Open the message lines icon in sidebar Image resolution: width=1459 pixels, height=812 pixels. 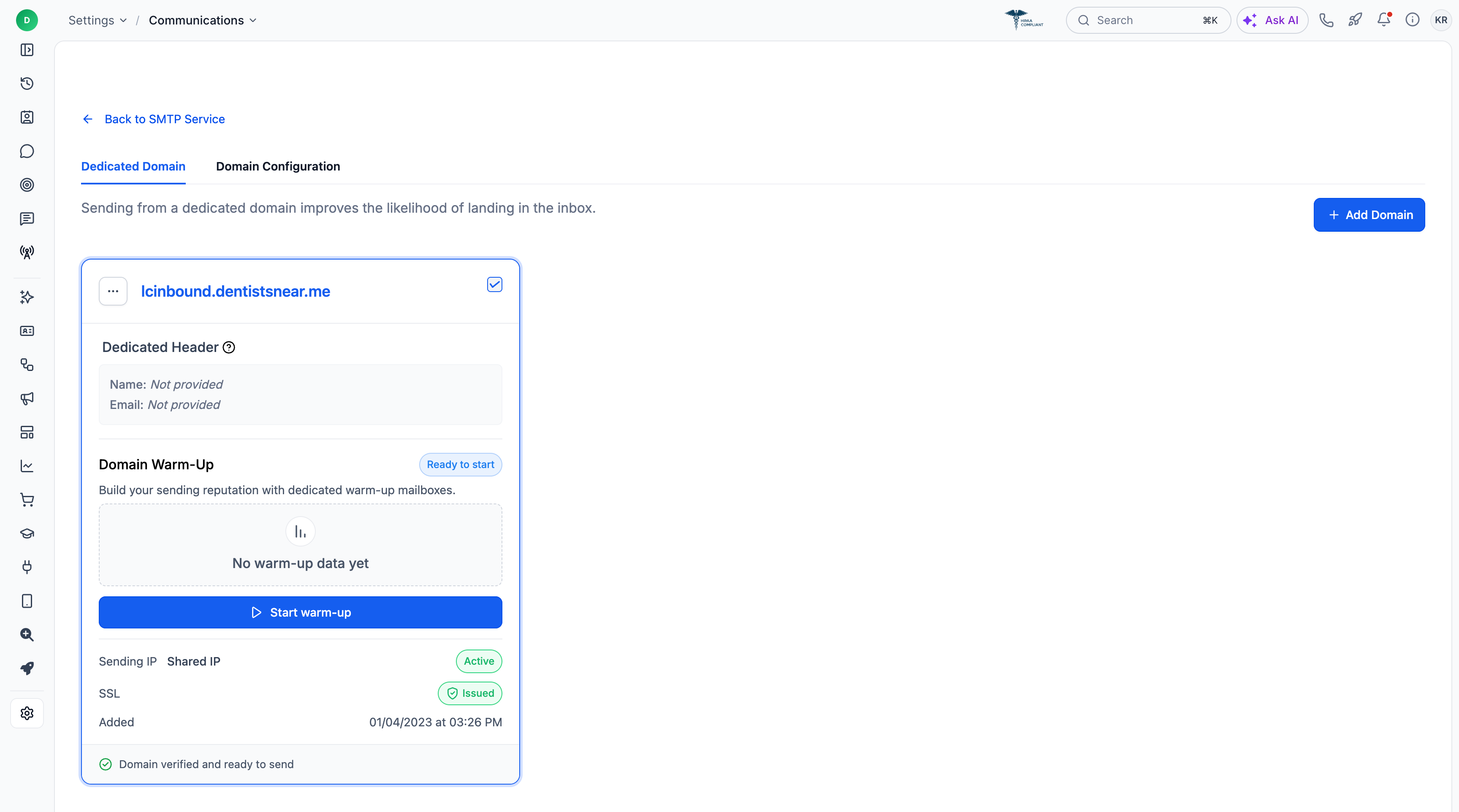(27, 219)
